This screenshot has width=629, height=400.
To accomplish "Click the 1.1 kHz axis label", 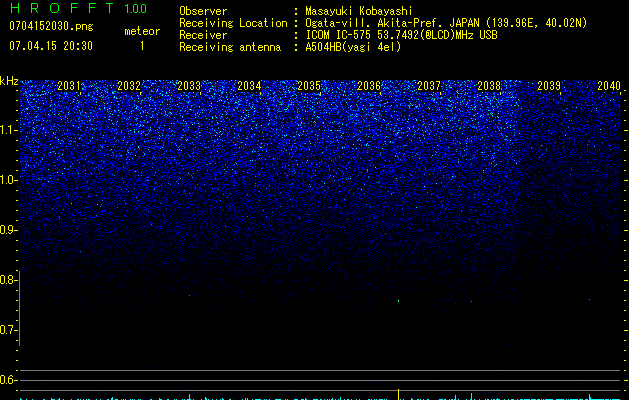I will pyautogui.click(x=8, y=130).
